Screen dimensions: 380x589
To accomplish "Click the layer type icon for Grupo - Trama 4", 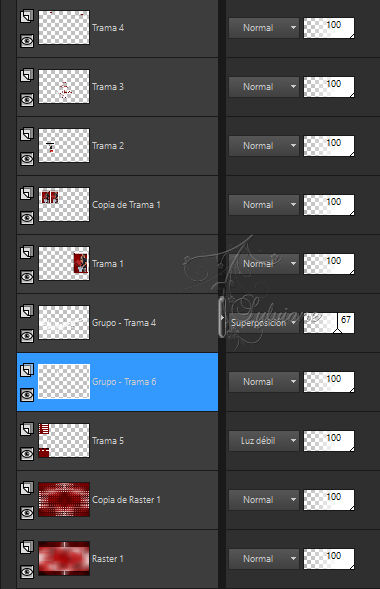I will pos(27,311).
